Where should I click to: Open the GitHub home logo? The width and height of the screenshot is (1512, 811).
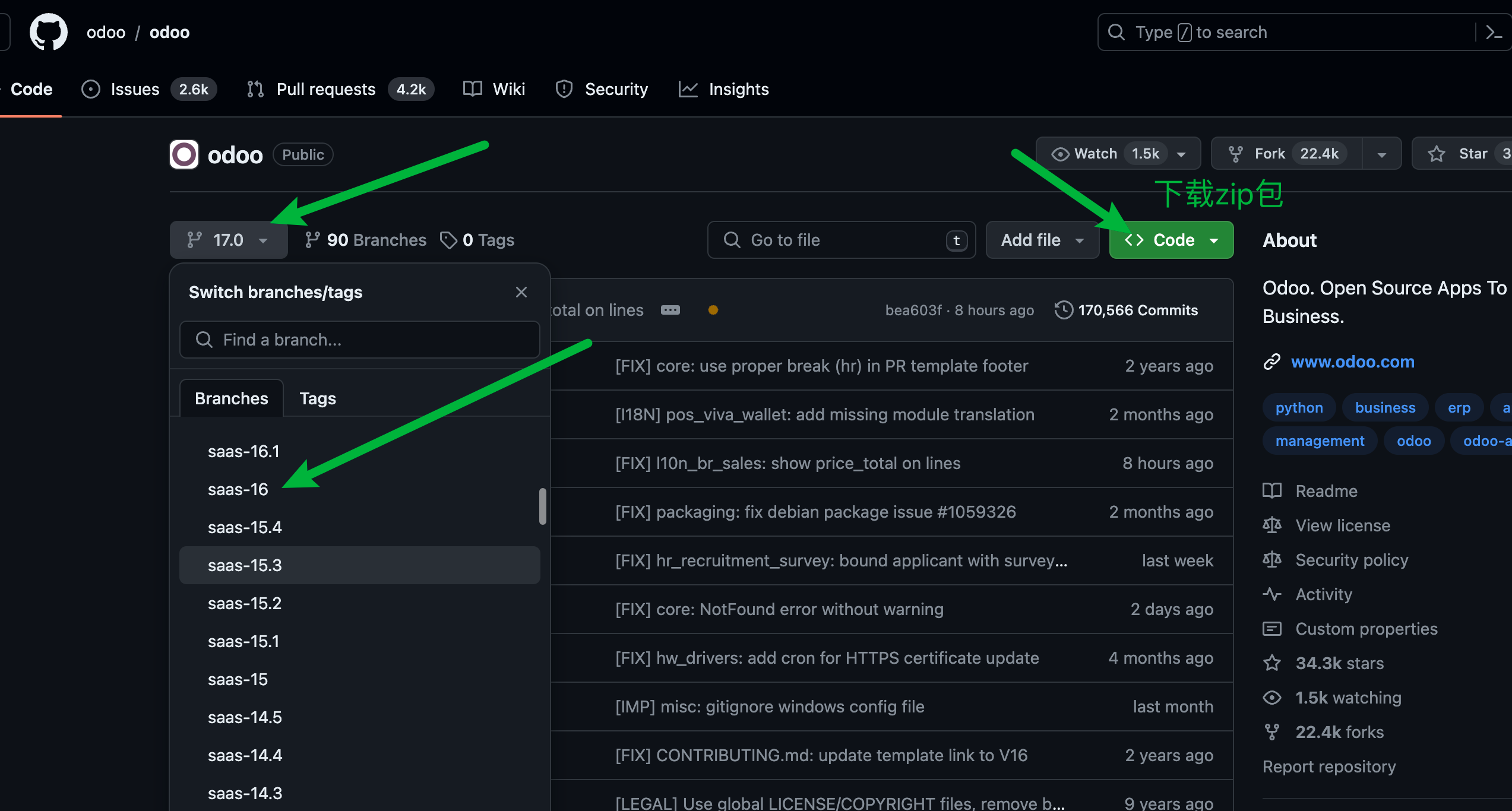click(x=49, y=32)
